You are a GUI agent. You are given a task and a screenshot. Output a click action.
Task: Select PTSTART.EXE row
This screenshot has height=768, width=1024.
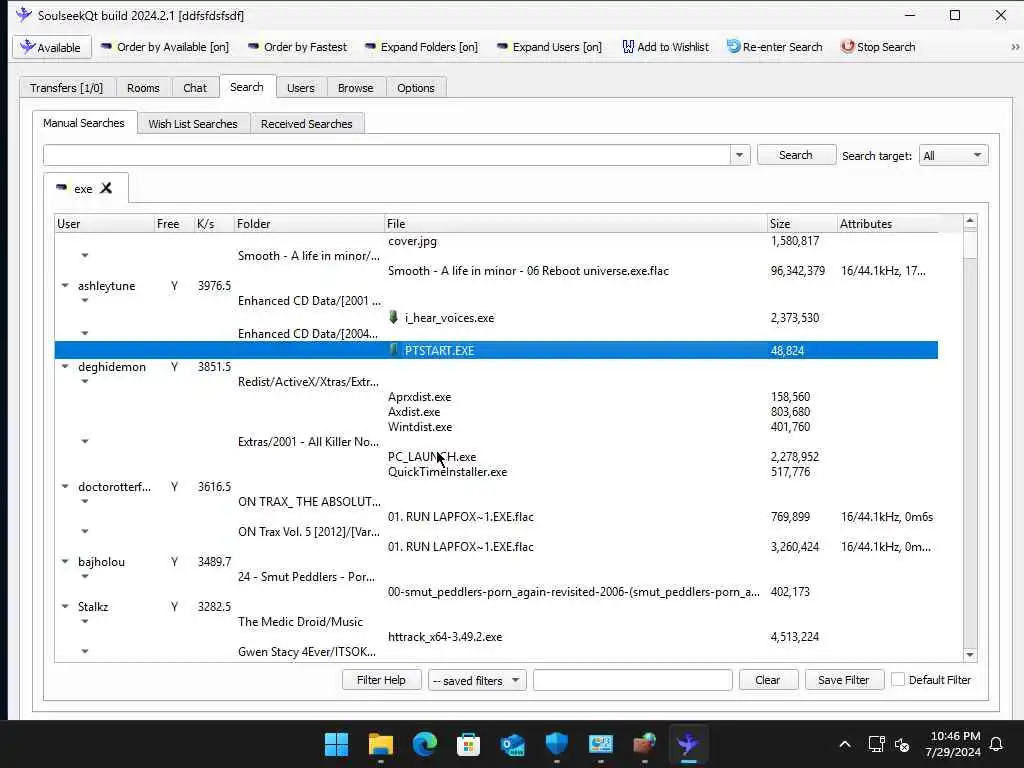click(496, 350)
